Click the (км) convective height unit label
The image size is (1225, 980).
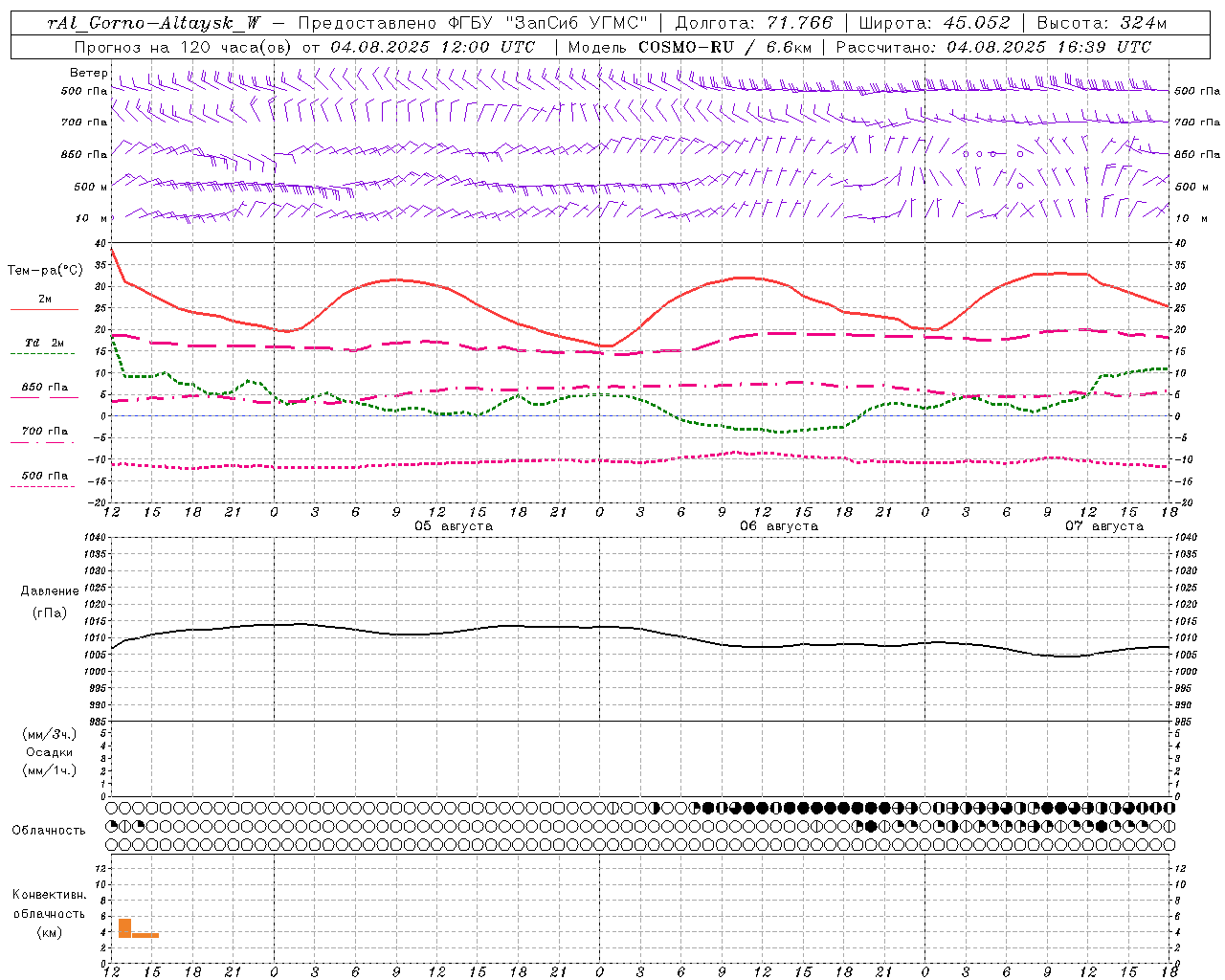pyautogui.click(x=50, y=932)
